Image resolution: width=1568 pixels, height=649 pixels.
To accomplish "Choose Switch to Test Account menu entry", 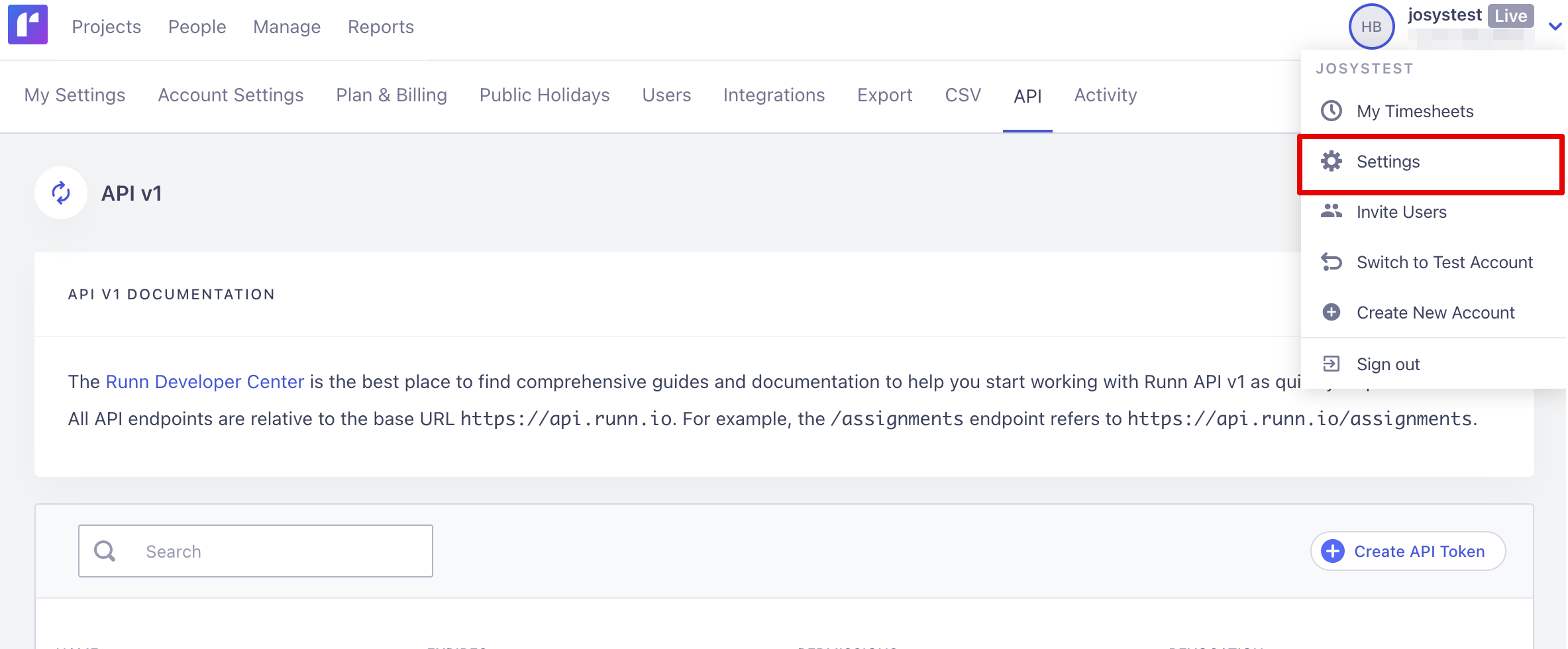I will point(1444,262).
